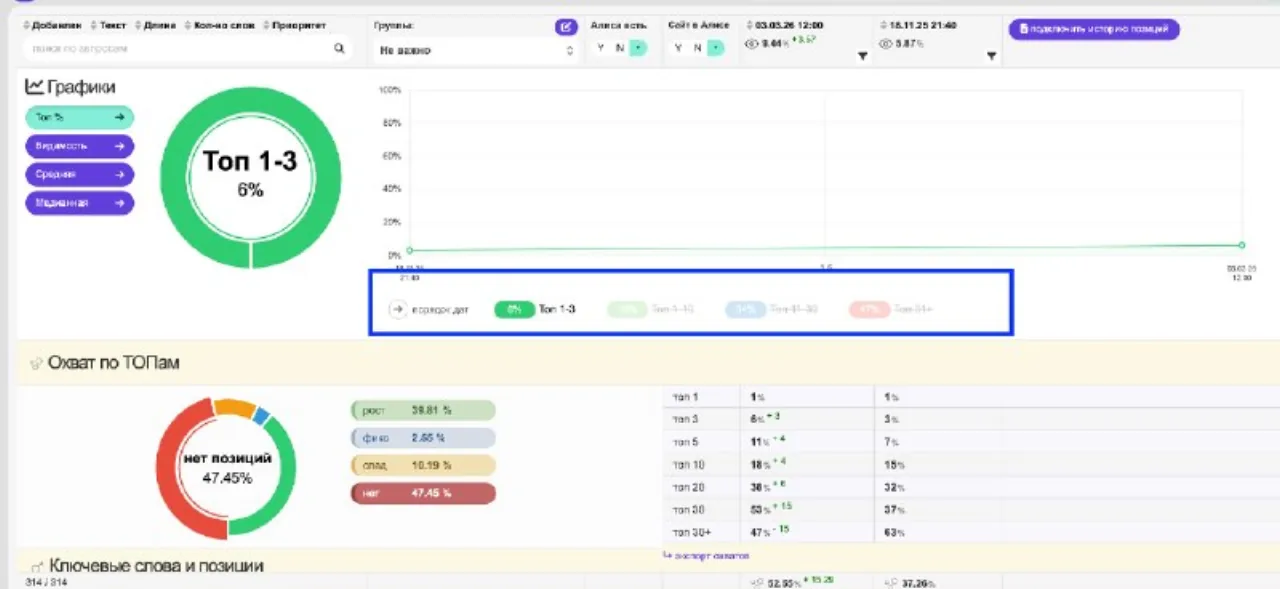
Task: Sort by the Добавлен column
Action: (x=52, y=26)
